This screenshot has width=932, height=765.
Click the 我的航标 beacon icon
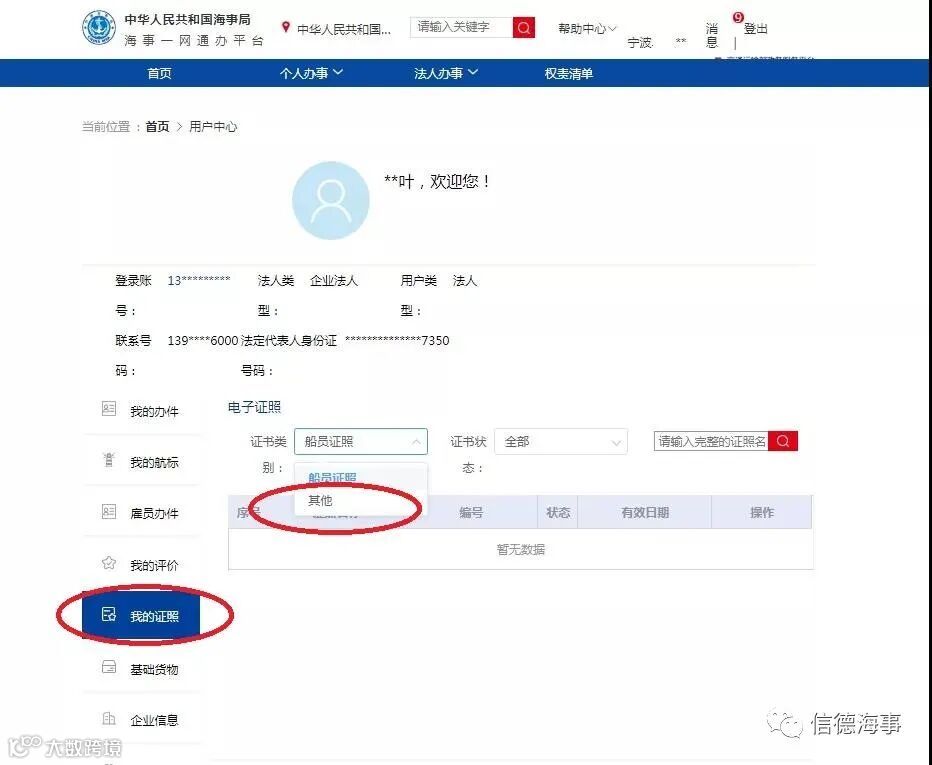[109, 459]
